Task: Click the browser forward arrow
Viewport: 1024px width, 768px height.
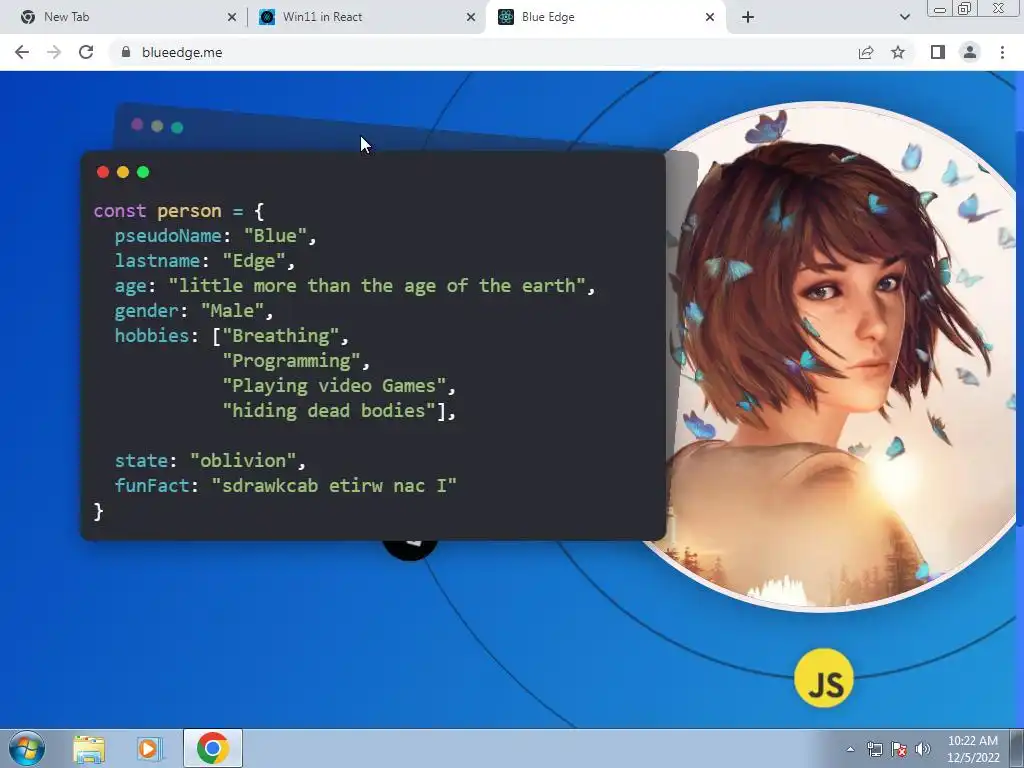Action: click(54, 52)
